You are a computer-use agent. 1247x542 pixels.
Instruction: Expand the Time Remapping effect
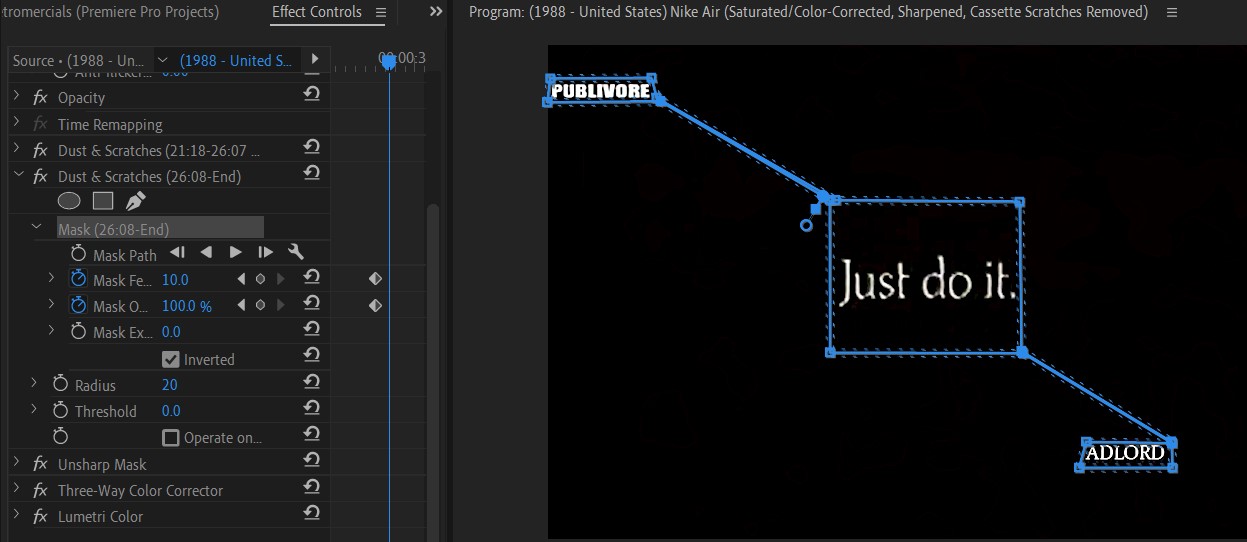pyautogui.click(x=16, y=124)
